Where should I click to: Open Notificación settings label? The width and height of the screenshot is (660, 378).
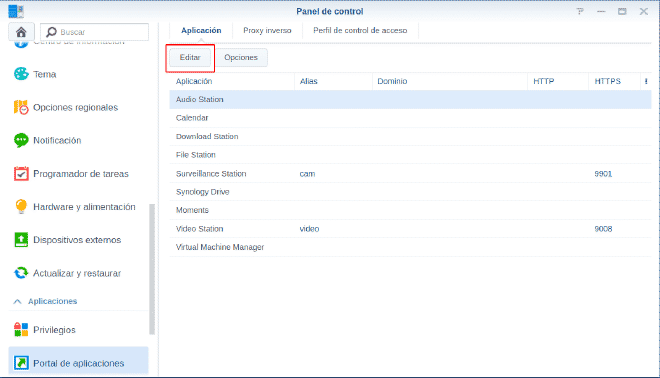pyautogui.click(x=57, y=141)
